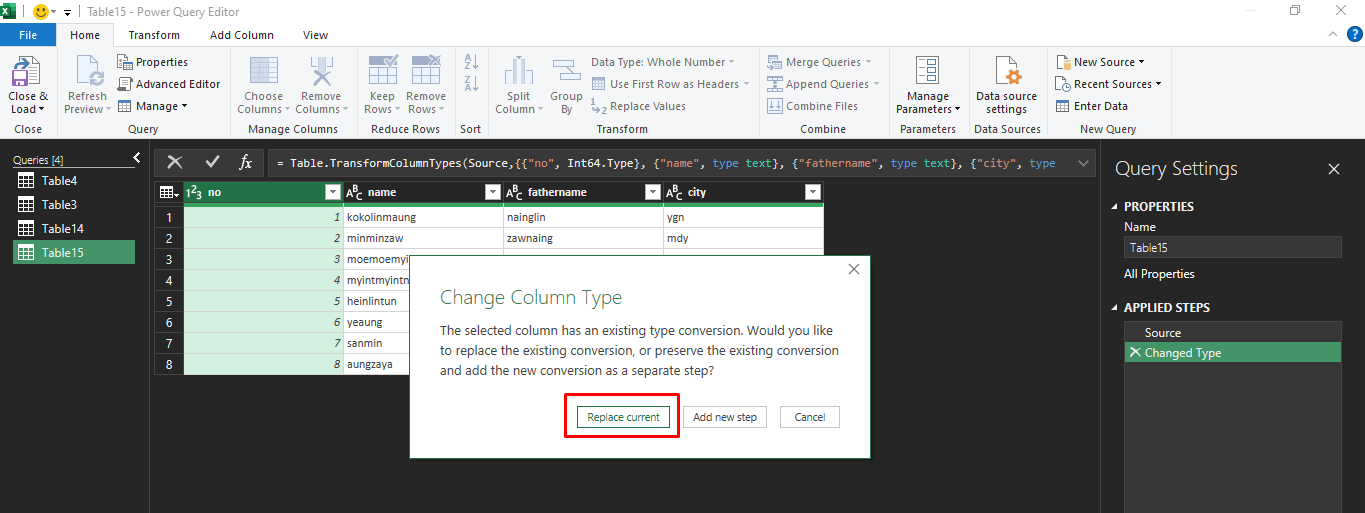Open the File tab
1365x513 pixels.
coord(28,35)
